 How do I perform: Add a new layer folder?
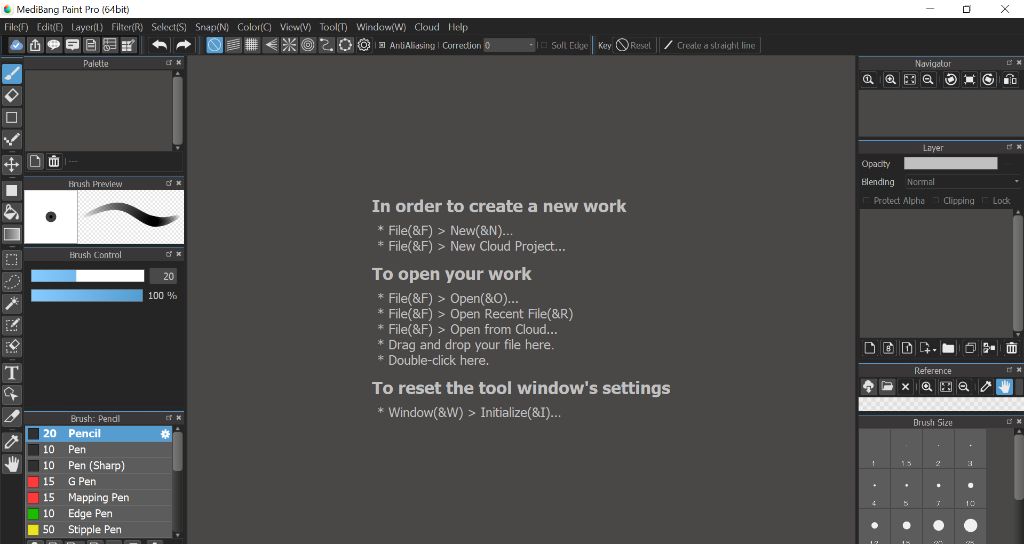pos(948,348)
